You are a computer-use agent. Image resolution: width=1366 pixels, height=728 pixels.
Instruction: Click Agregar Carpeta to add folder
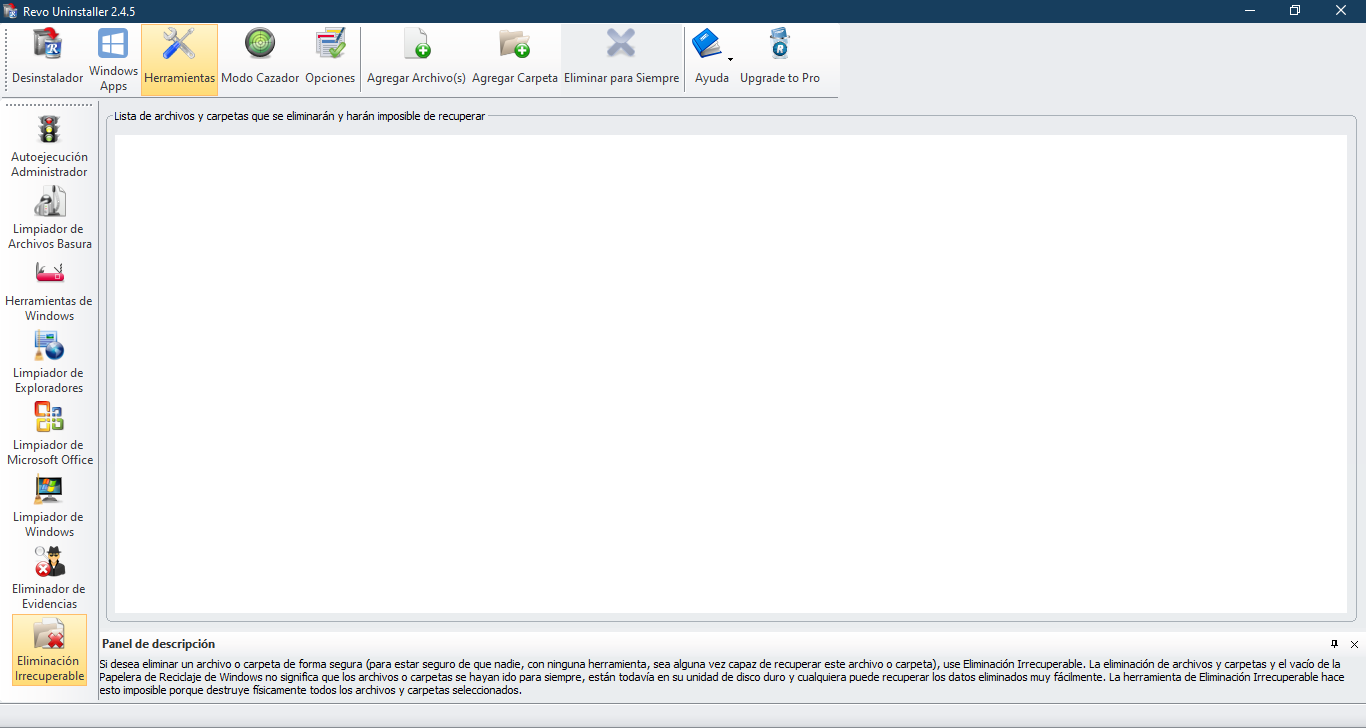(515, 59)
